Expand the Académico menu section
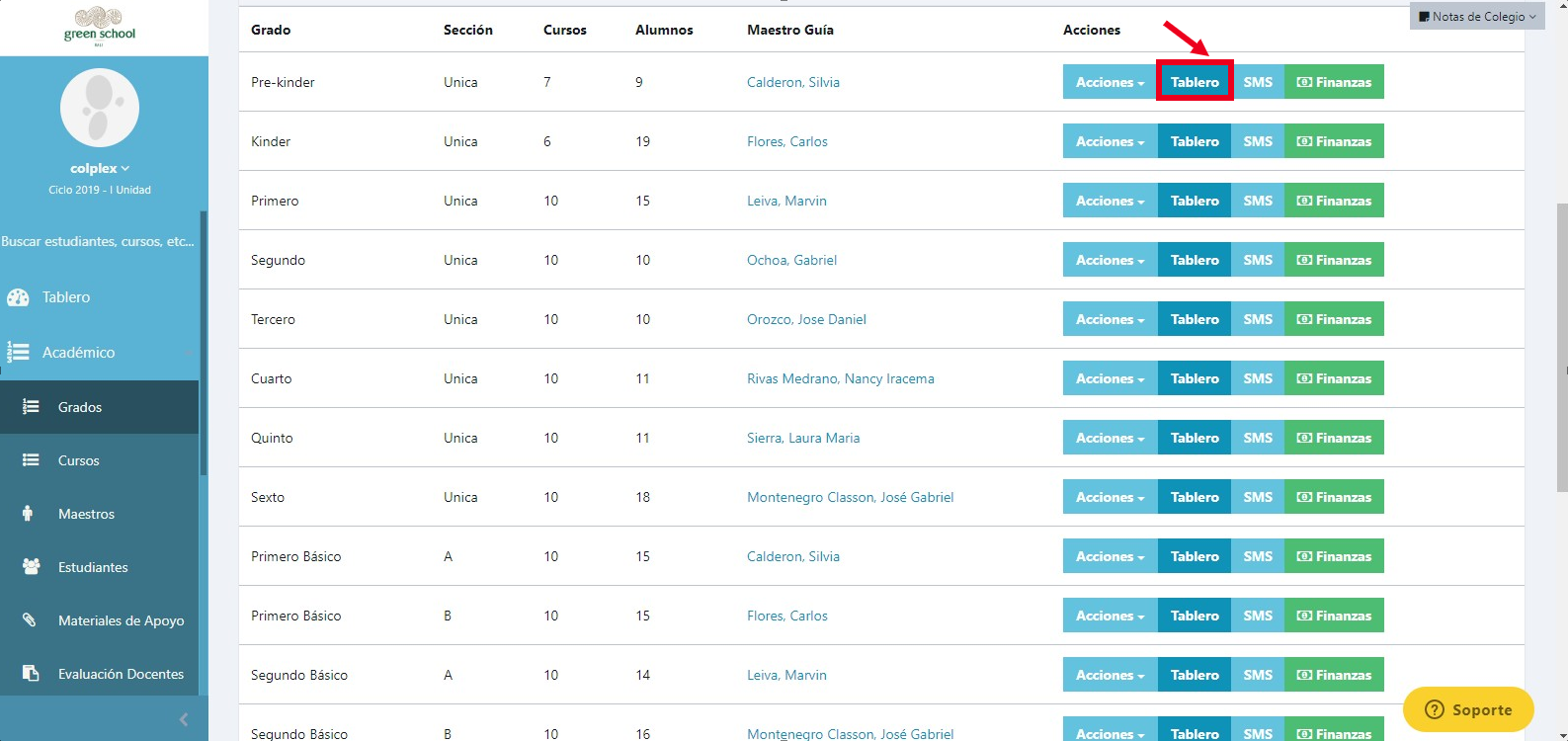The width and height of the screenshot is (1568, 741). (99, 352)
